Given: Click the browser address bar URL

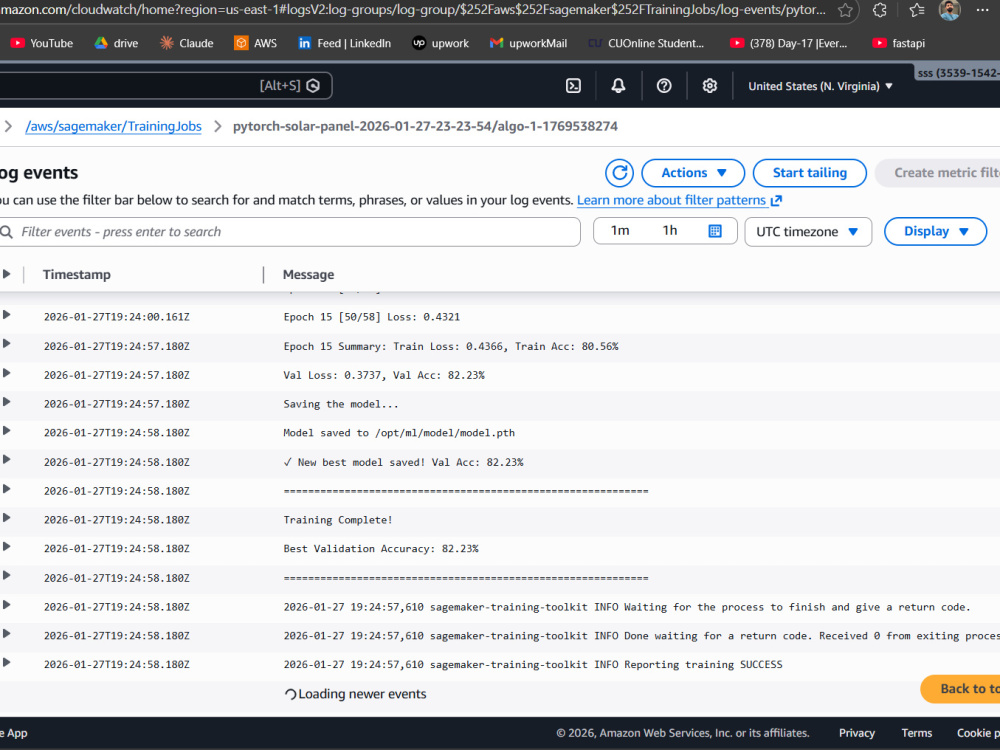Looking at the screenshot, I should pos(413,10).
